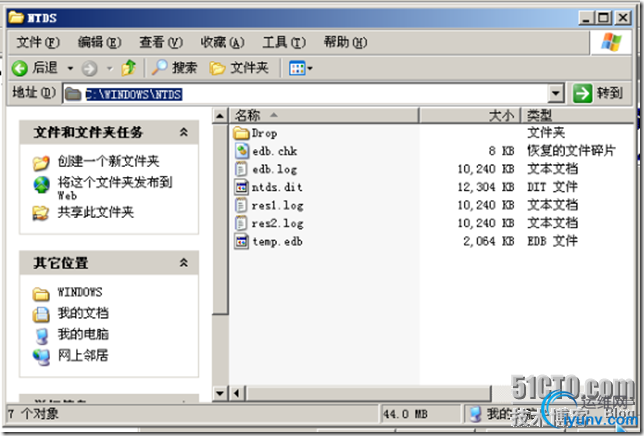644x436 pixels.
Task: Click the WINDOWS folder icon in sidebar
Action: (41, 293)
